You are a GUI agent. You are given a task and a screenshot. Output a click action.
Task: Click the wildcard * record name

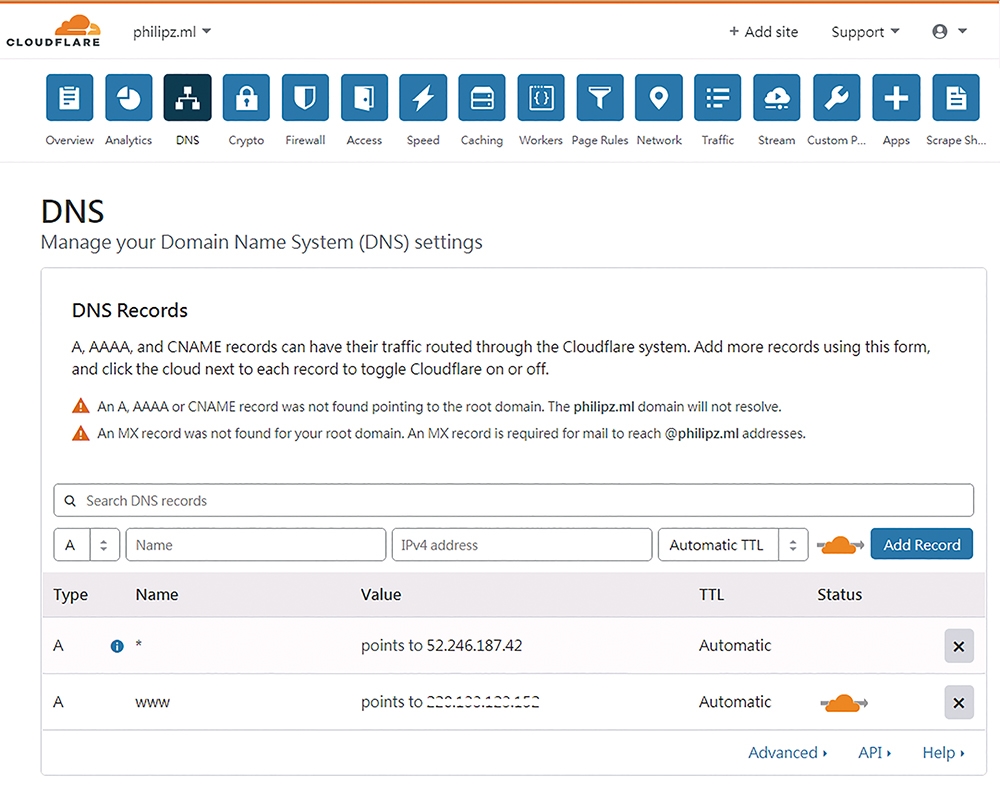(138, 645)
